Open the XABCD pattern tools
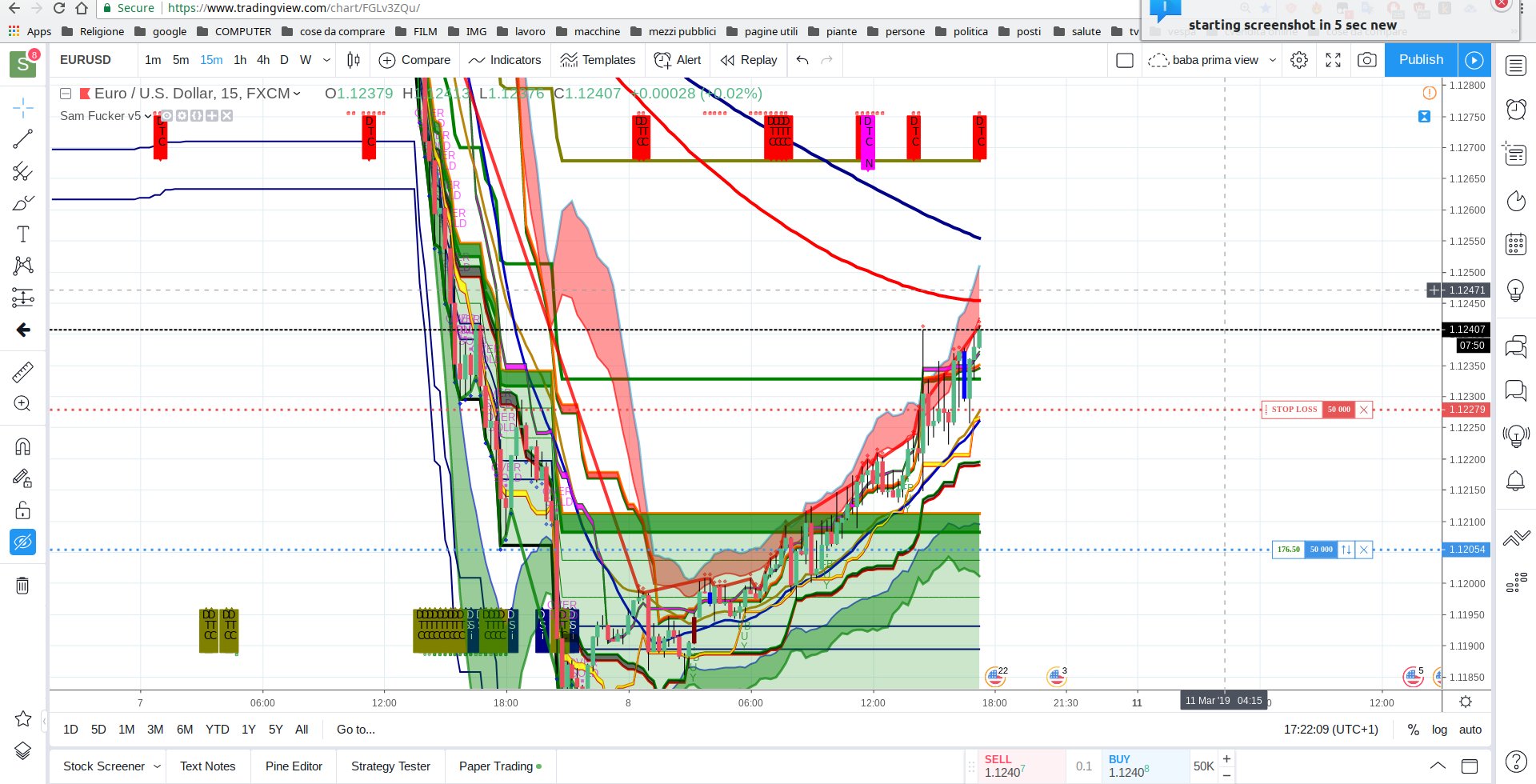 pyautogui.click(x=23, y=266)
